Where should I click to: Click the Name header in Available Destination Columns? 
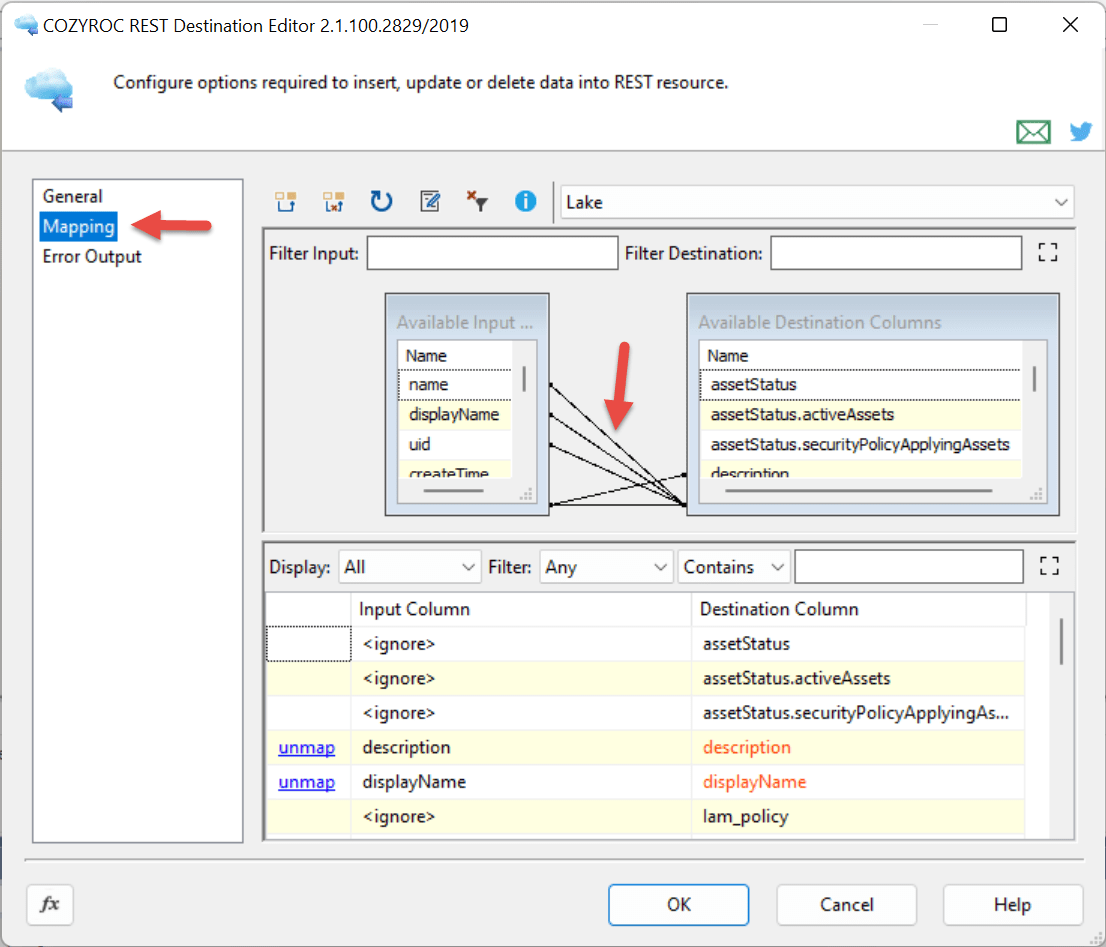click(860, 355)
